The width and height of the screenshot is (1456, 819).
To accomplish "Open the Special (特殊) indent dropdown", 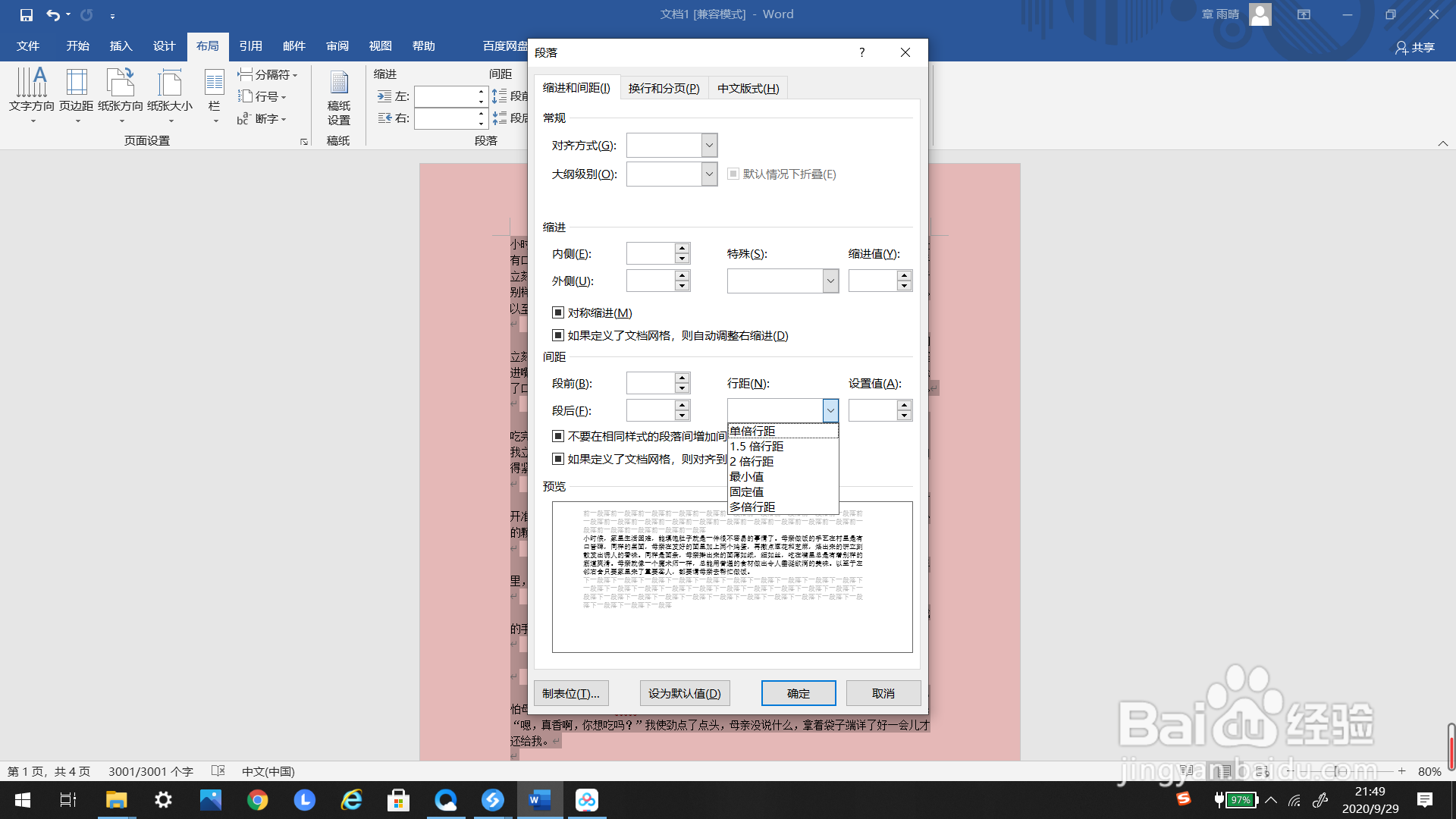I will pyautogui.click(x=830, y=281).
